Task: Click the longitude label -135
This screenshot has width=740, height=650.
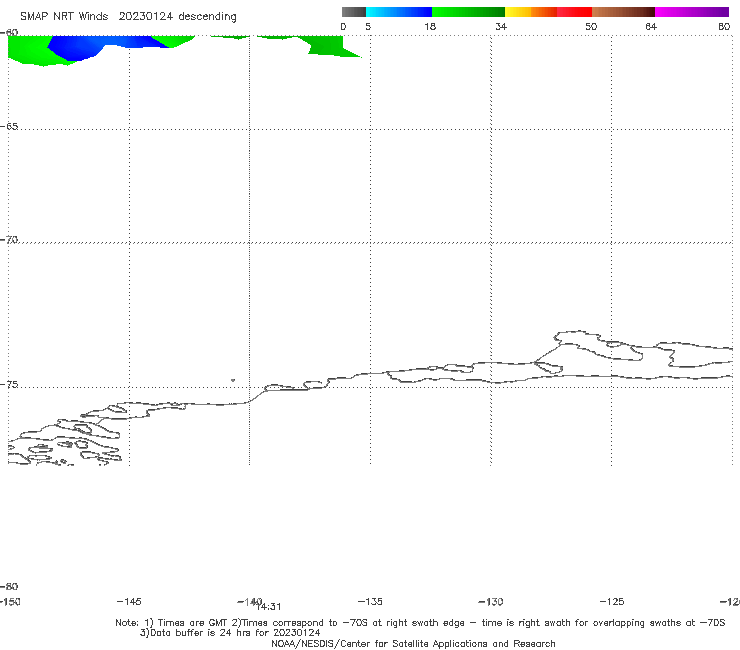Action: tap(370, 601)
